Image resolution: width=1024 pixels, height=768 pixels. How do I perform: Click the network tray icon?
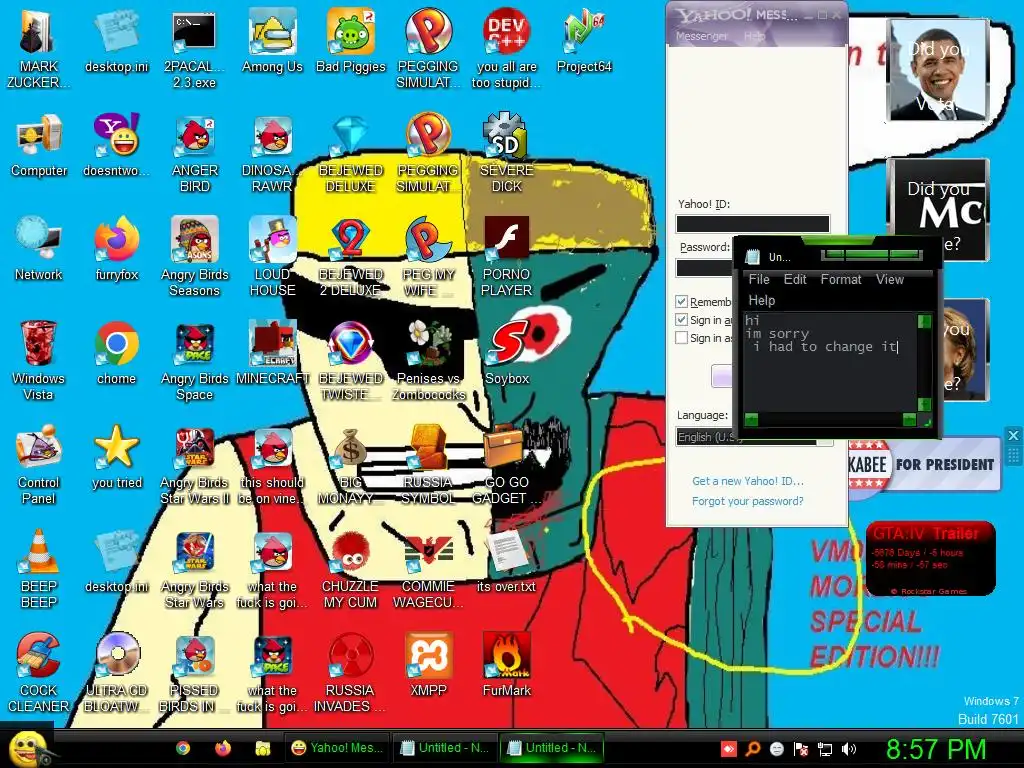(825, 749)
